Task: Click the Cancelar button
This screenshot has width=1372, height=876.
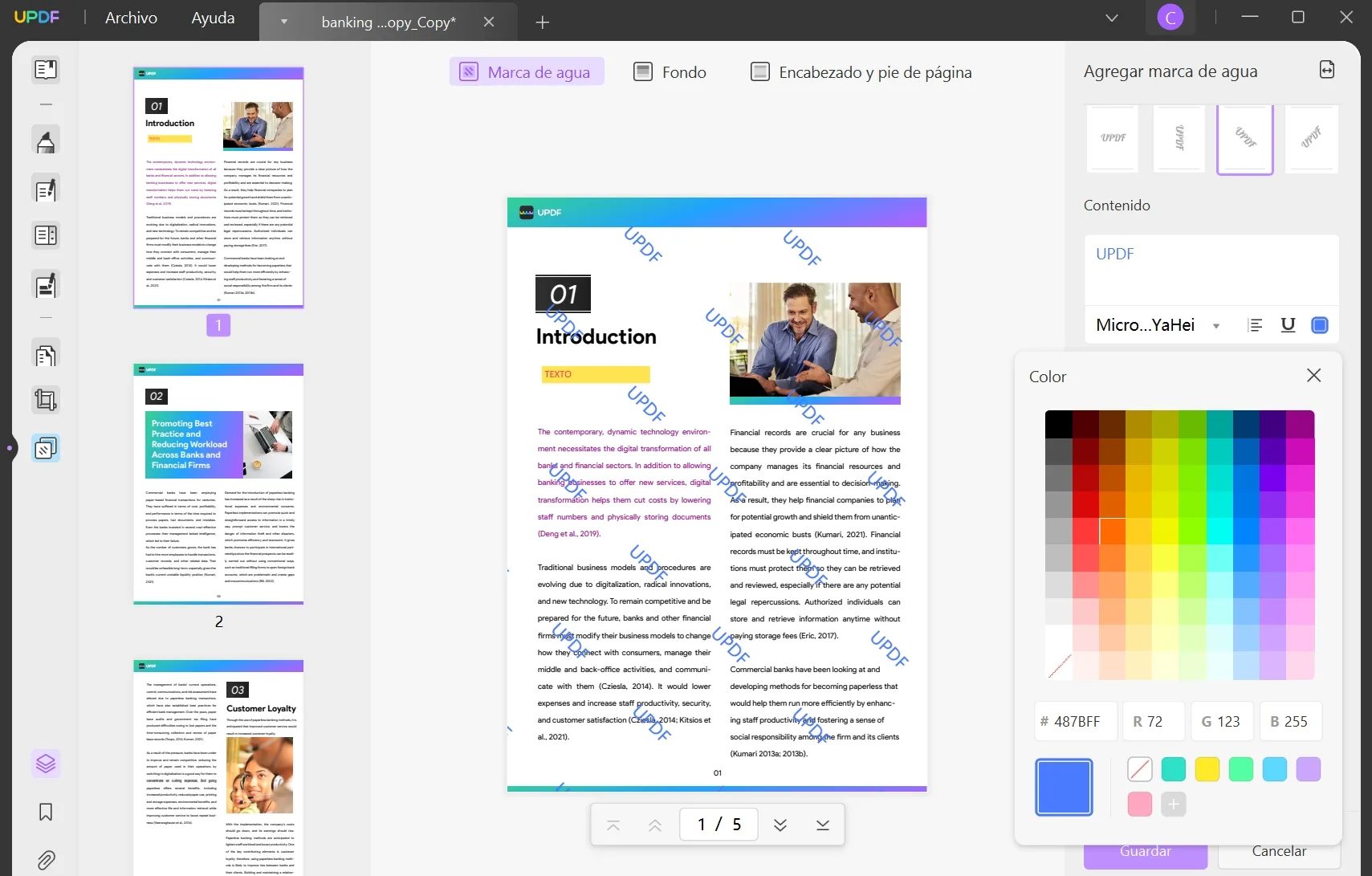Action: 1279,854
